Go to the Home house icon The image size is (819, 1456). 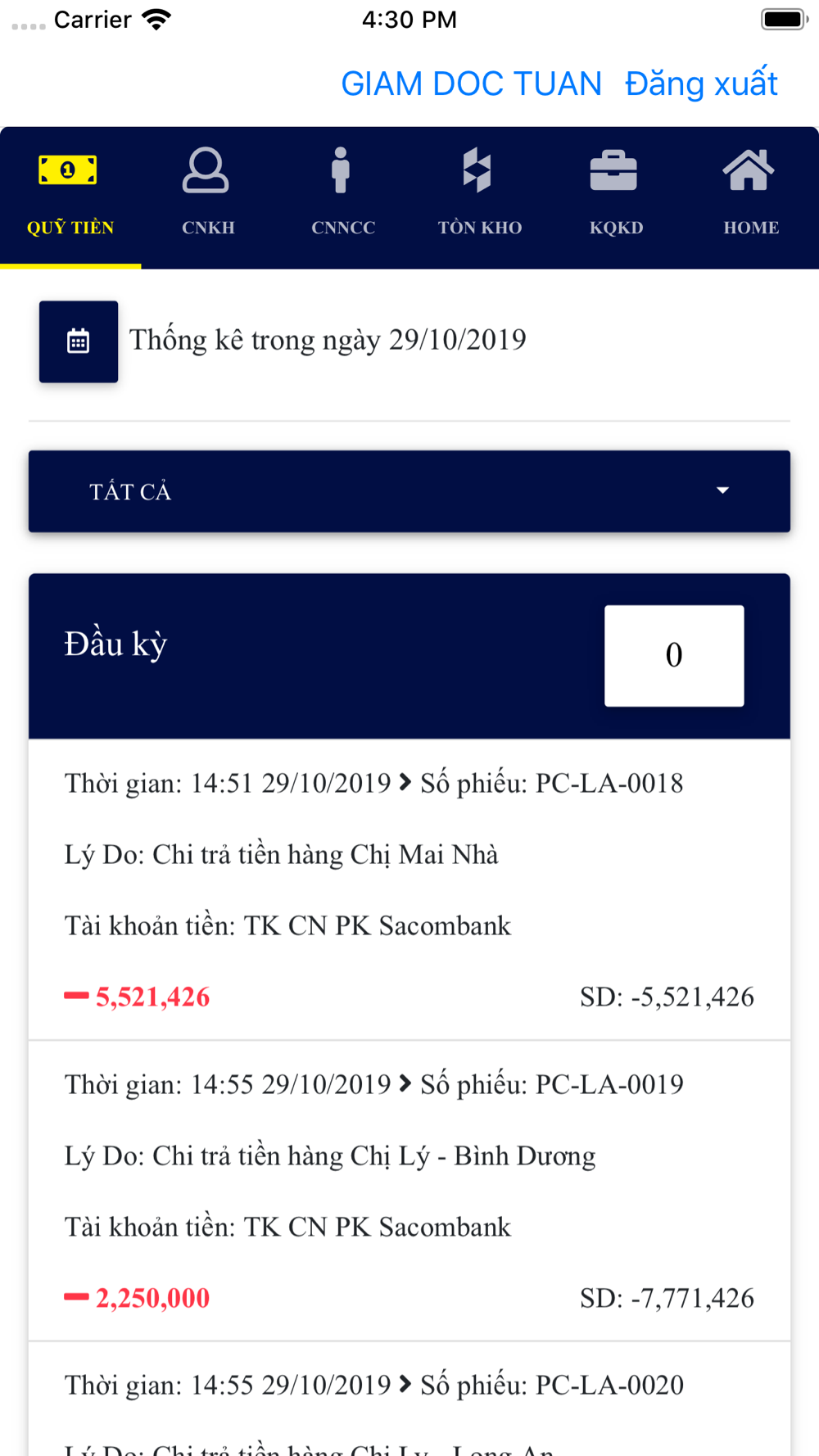[x=749, y=170]
